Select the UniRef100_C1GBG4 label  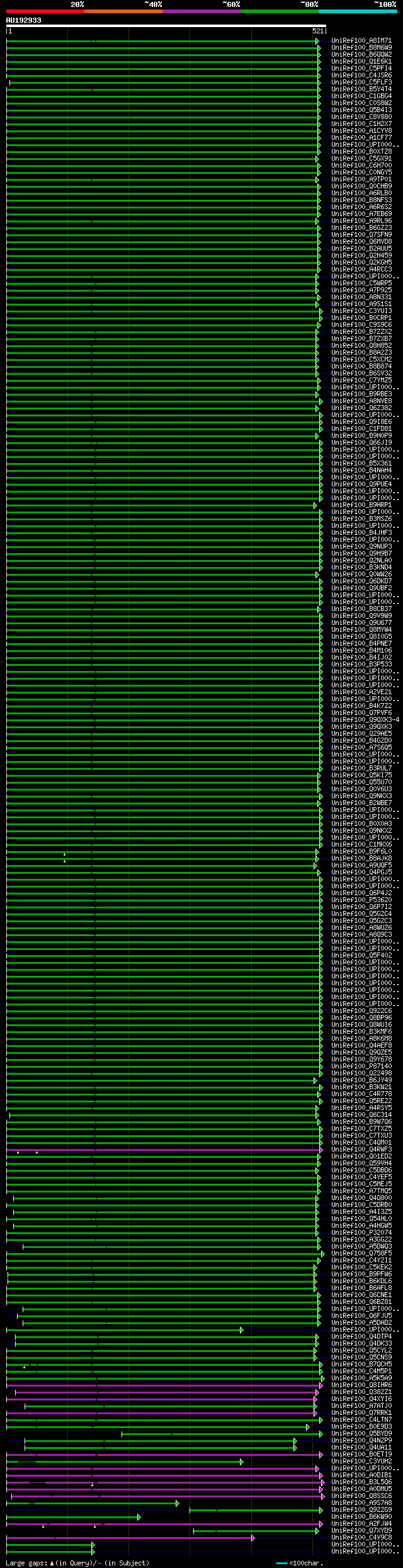coord(361,96)
